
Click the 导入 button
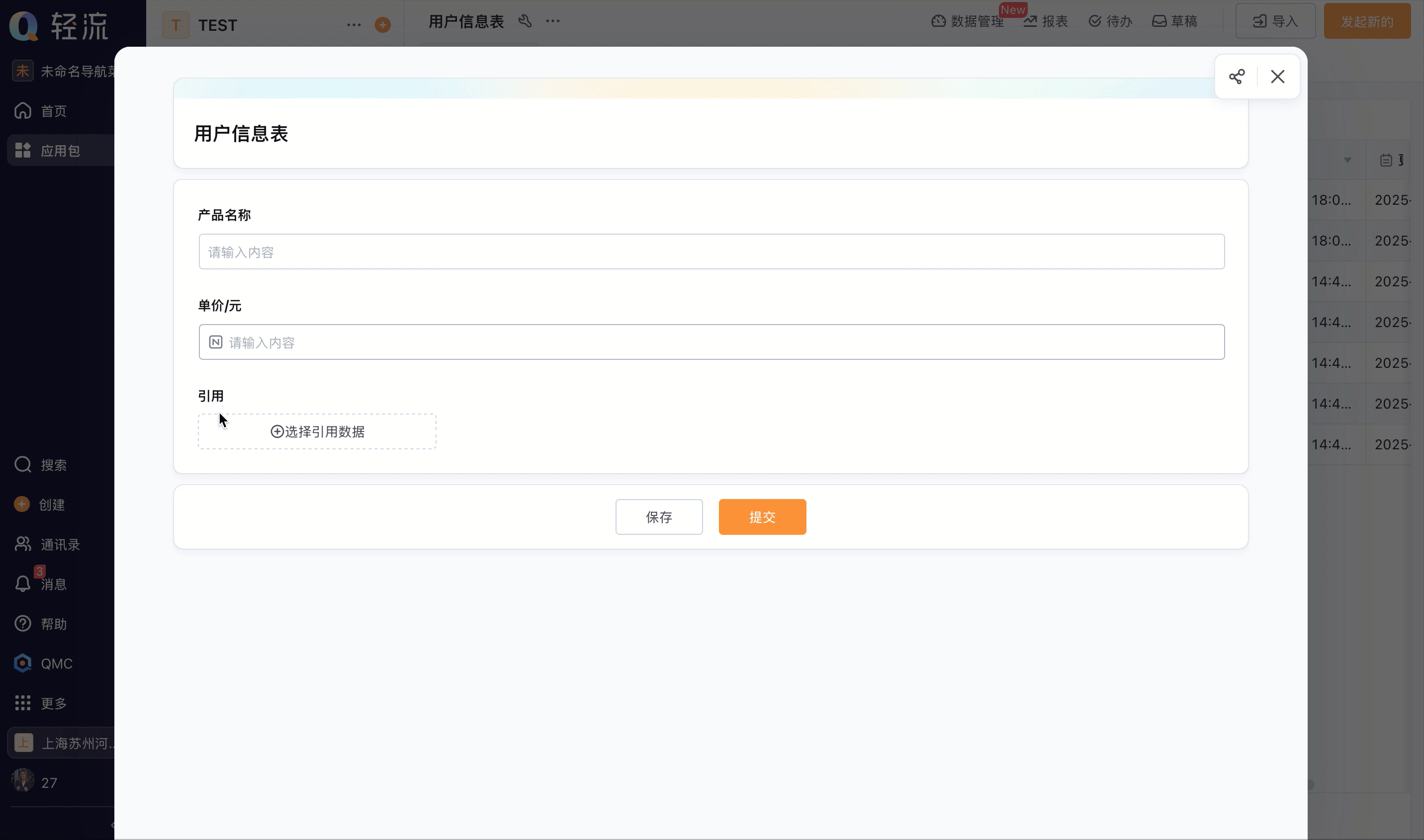(x=1275, y=21)
